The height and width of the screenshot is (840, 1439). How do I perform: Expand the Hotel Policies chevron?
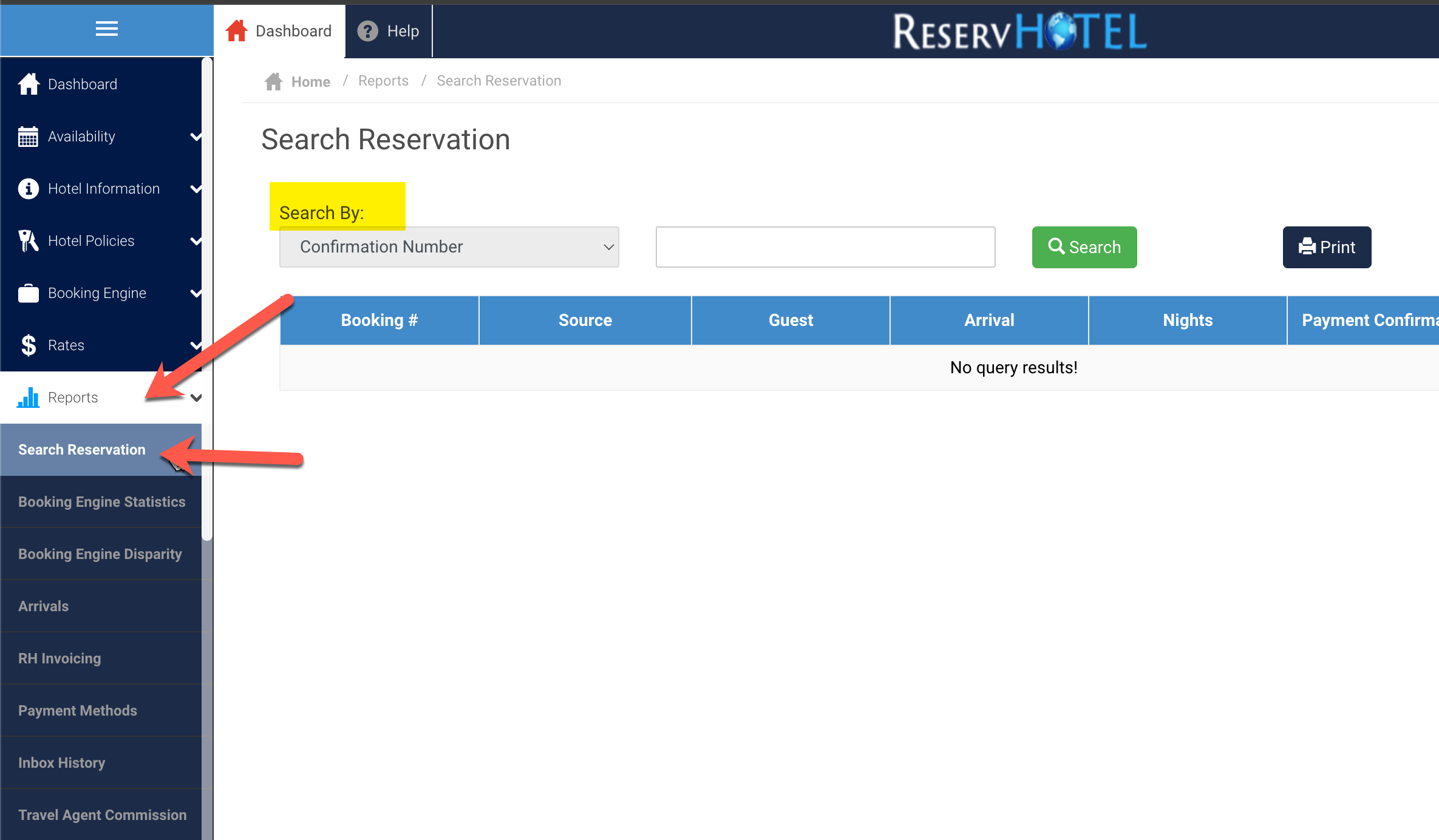196,241
